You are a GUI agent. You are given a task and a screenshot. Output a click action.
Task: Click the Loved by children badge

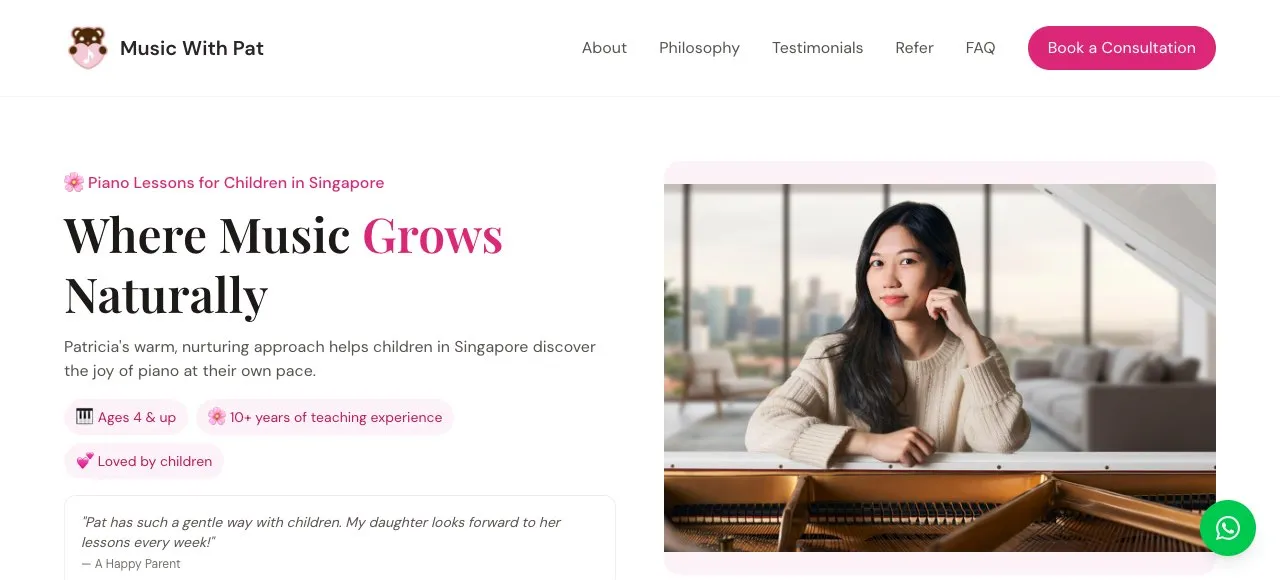(x=144, y=461)
